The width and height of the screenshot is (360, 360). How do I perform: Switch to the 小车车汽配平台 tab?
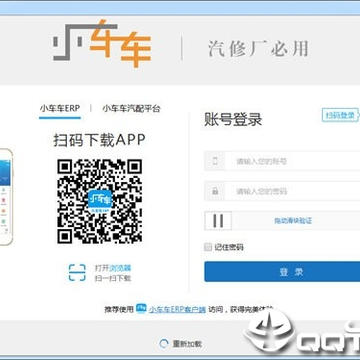pyautogui.click(x=131, y=108)
